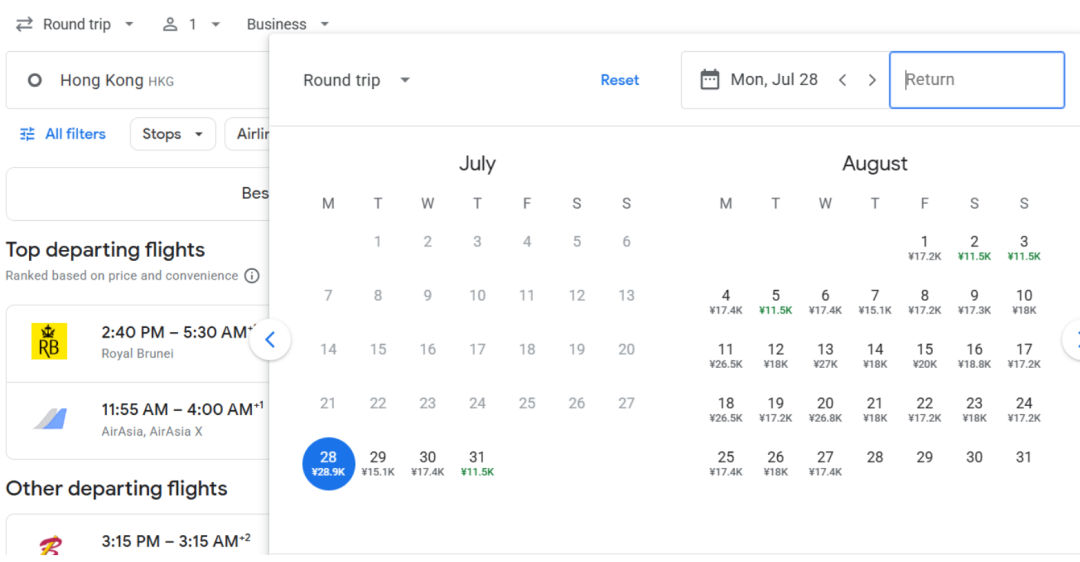Click the Hong Kong origin circle icon
This screenshot has width=1080, height=562.
34,81
